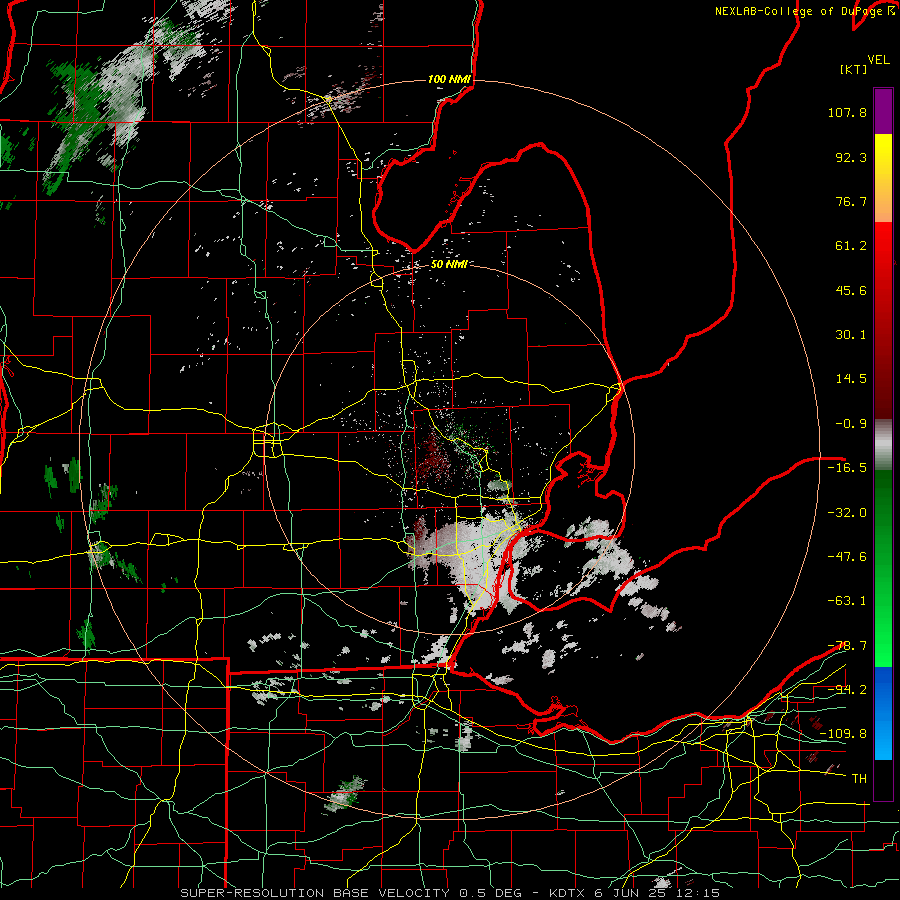Image resolution: width=900 pixels, height=900 pixels.
Task: Select the -47.6 velocity scale value
Action: pyautogui.click(x=847, y=557)
